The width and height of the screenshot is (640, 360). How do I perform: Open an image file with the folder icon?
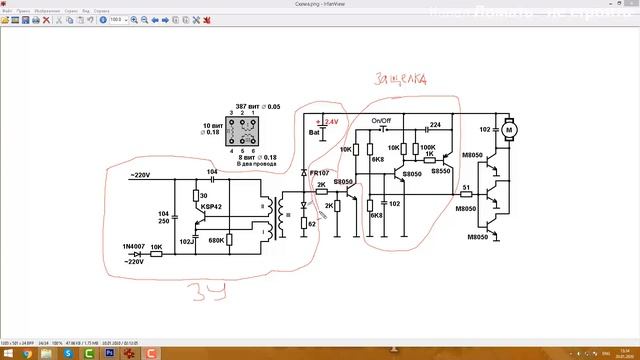point(5,20)
